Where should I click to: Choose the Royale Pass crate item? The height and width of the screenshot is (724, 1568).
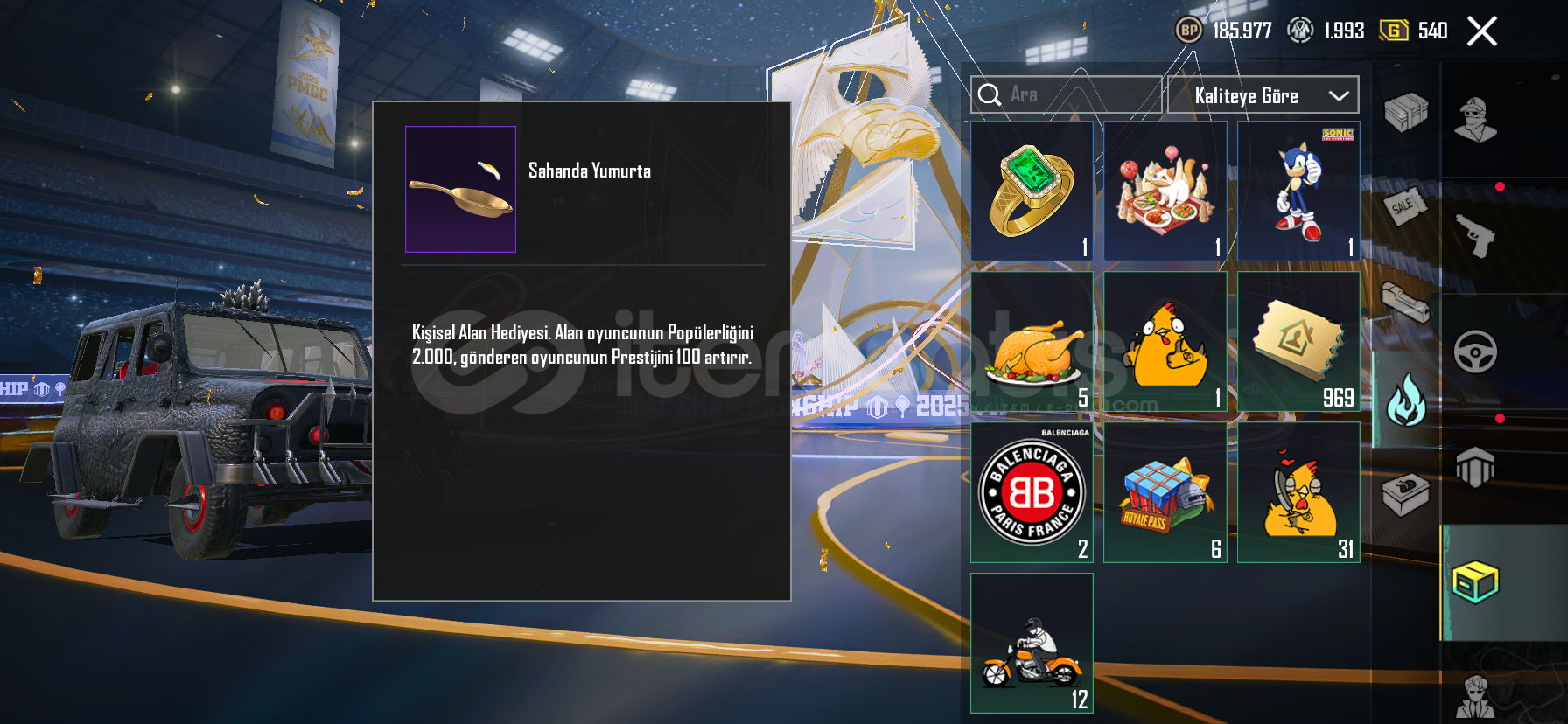[1165, 493]
